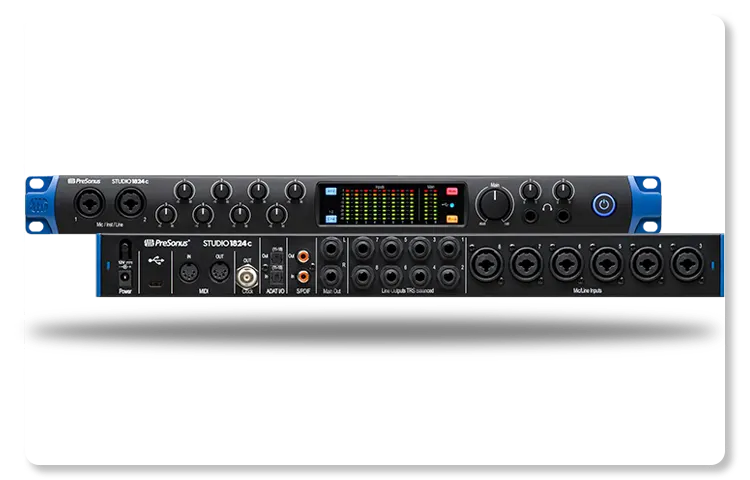Click the MIDI IN connector

pyautogui.click(x=188, y=273)
